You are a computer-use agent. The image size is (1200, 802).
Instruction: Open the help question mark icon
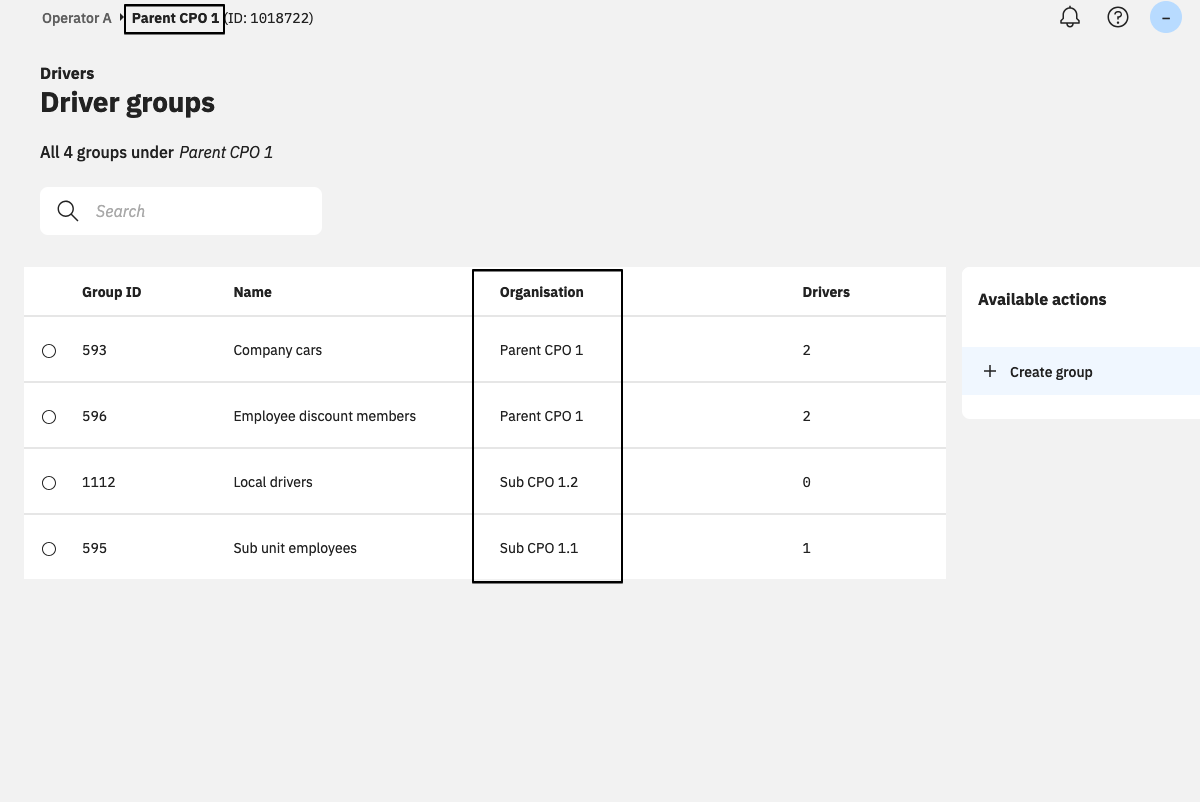1118,17
